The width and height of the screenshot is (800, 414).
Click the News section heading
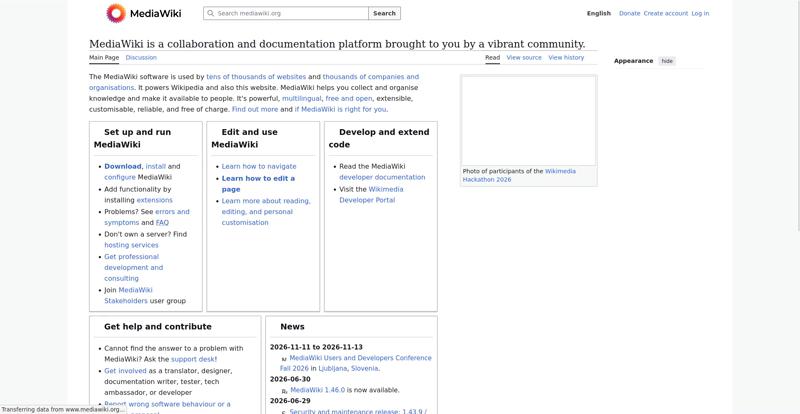pyautogui.click(x=292, y=327)
